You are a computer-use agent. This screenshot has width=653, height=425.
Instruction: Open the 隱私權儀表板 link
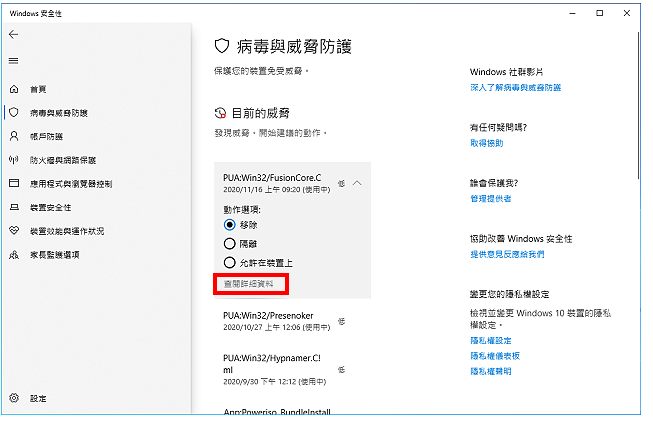pos(495,356)
